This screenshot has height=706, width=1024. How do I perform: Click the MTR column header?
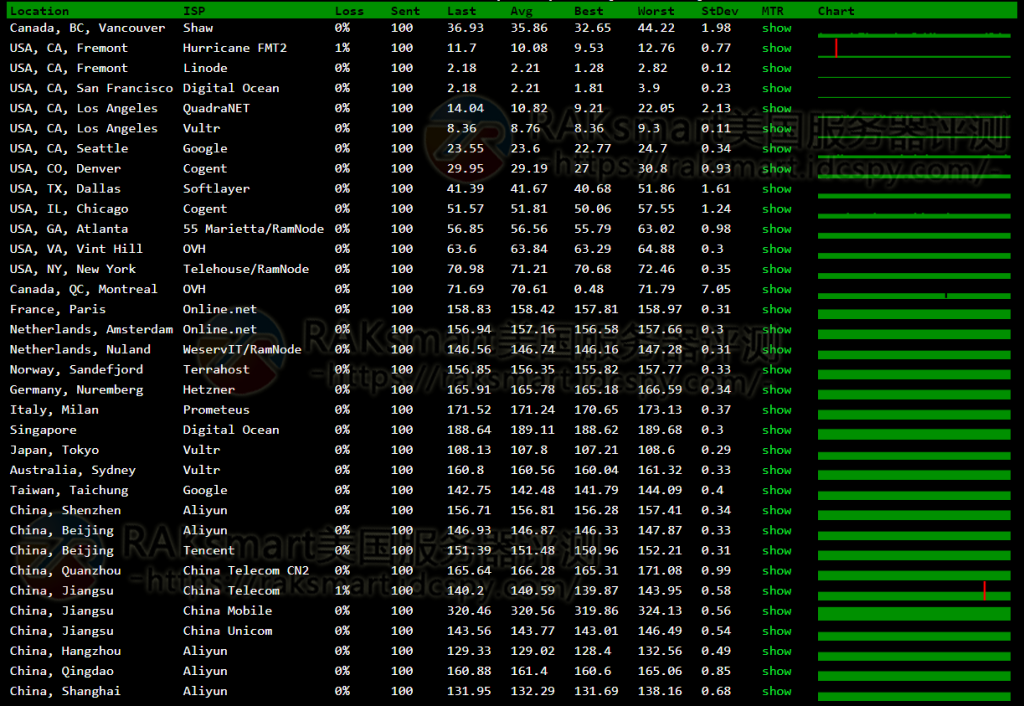pyautogui.click(x=773, y=11)
